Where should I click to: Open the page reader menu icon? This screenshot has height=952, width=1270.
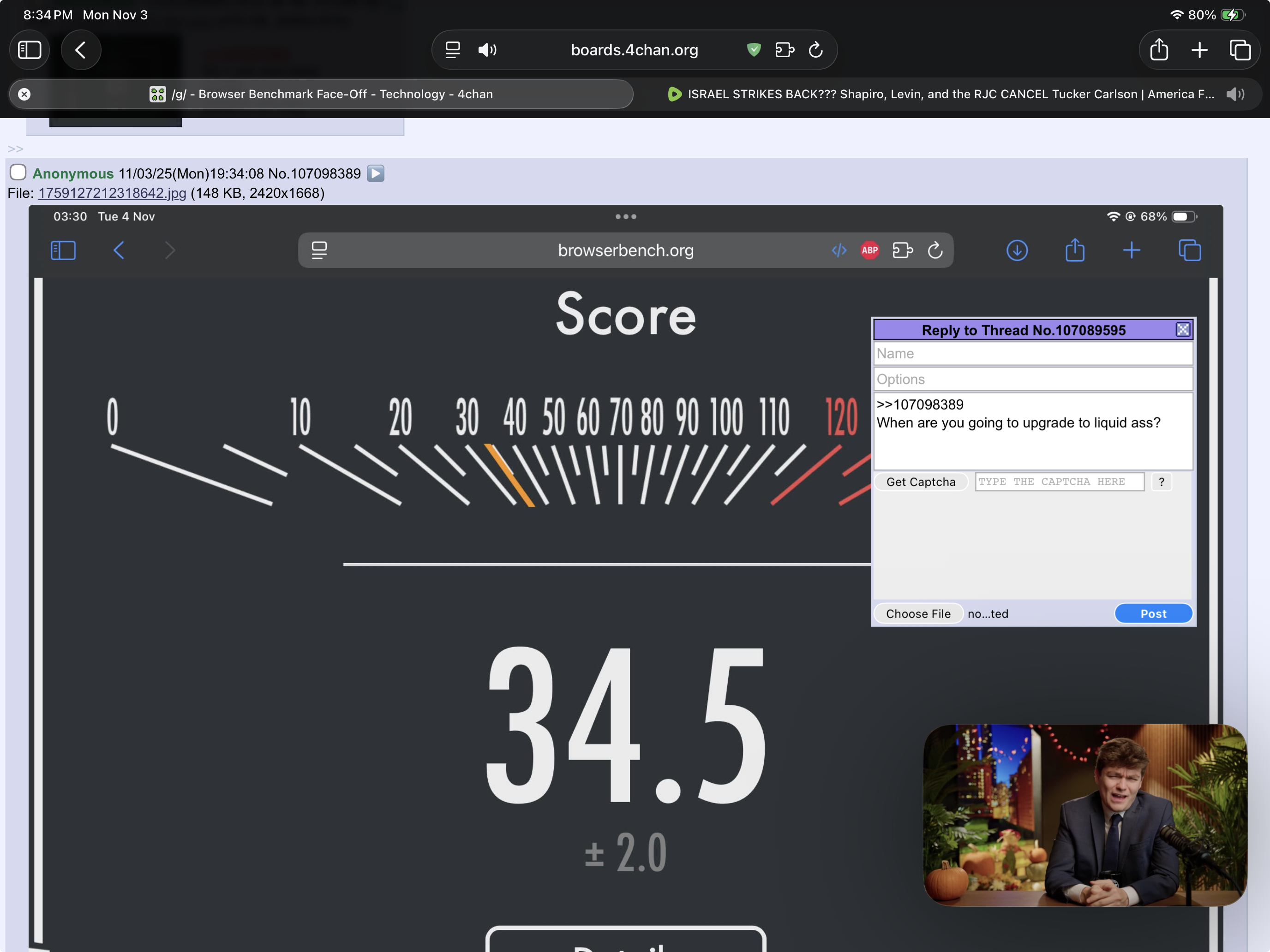(x=452, y=50)
